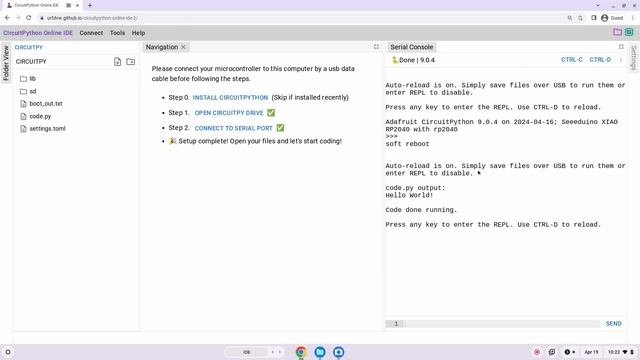Click CONNECT TO SERIAL PORT link

click(x=233, y=128)
